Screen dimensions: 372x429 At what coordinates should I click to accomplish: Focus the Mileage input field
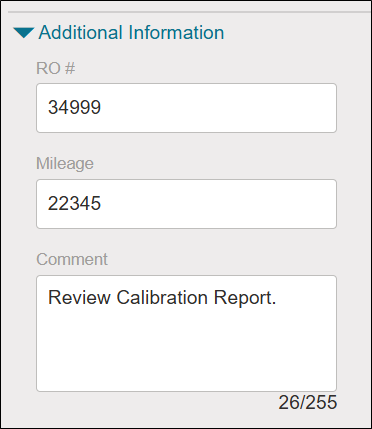click(186, 204)
